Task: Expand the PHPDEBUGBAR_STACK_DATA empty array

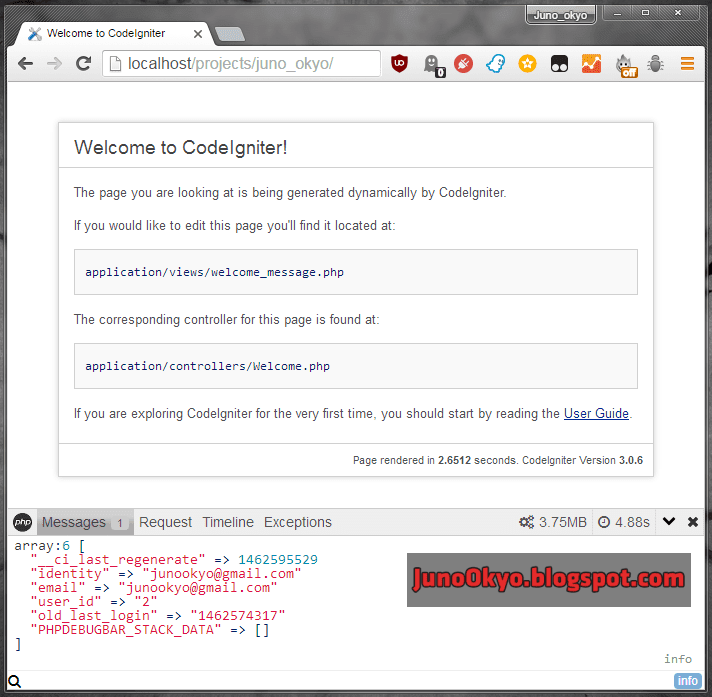Action: pos(262,630)
